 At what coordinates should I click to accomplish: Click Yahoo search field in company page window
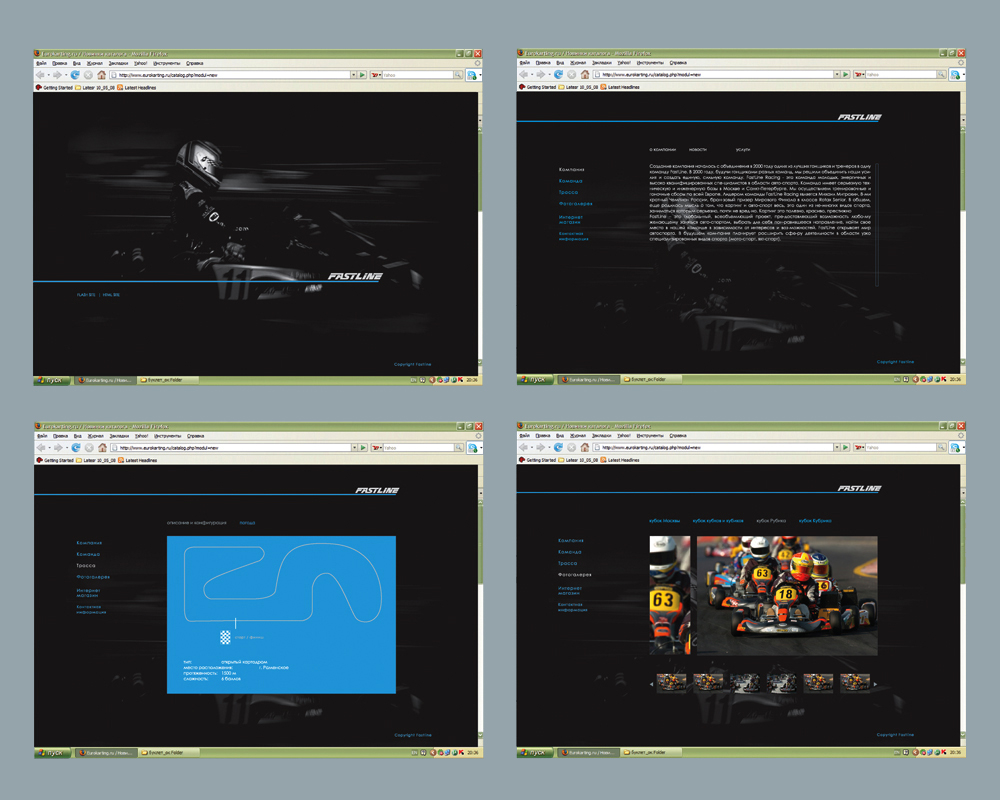click(901, 75)
